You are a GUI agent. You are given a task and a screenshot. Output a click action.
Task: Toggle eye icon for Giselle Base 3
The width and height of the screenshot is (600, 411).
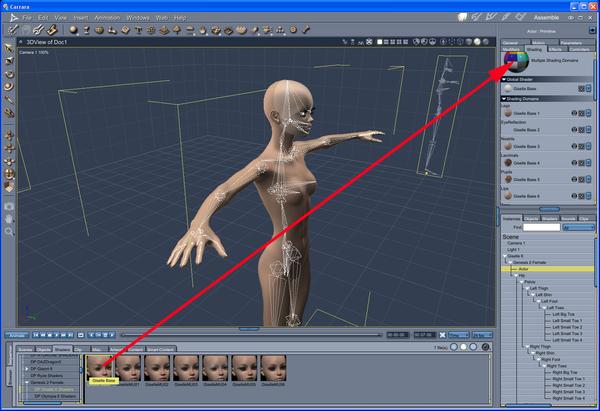pos(574,146)
